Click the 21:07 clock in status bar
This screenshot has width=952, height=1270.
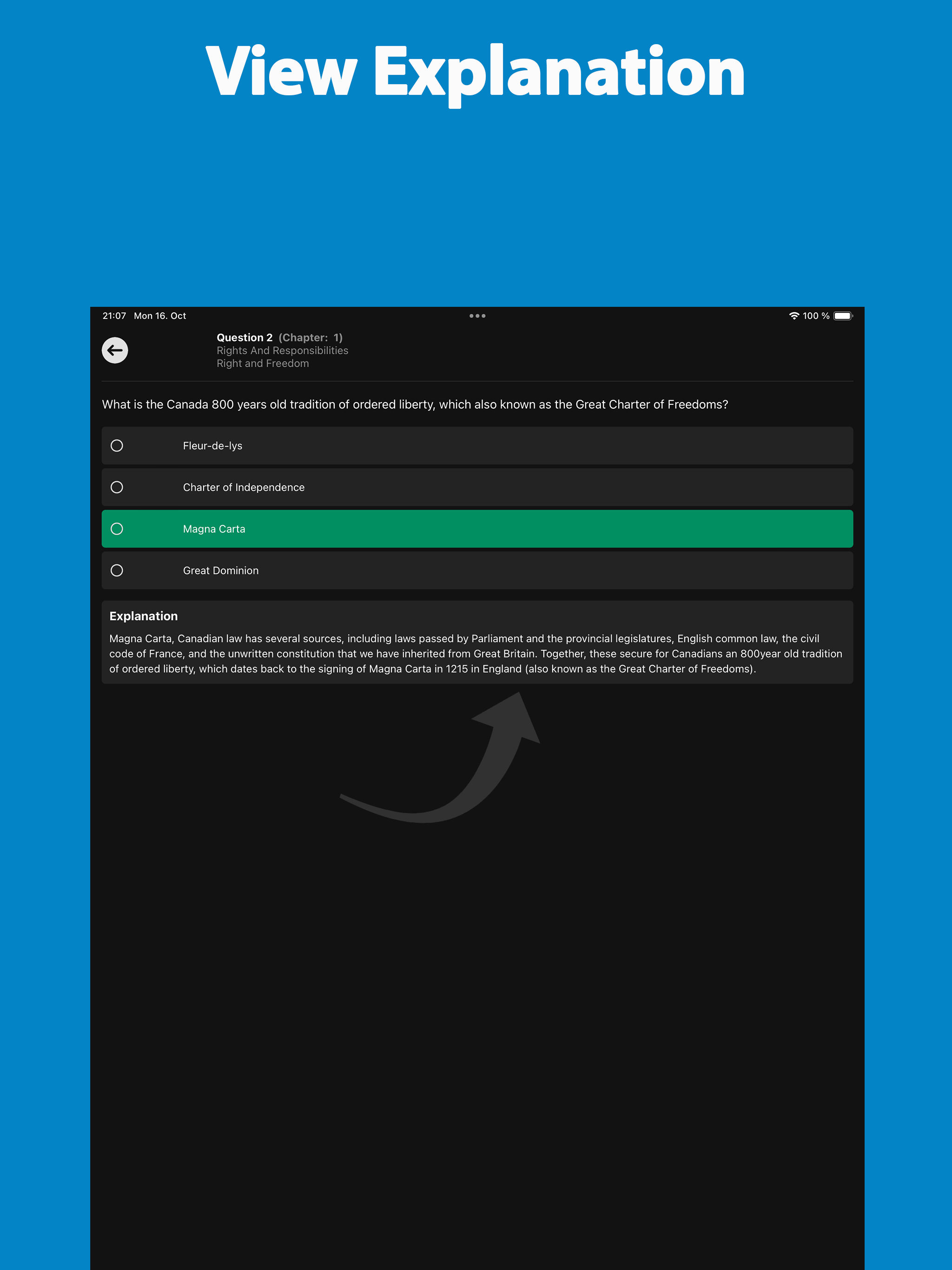tap(114, 316)
